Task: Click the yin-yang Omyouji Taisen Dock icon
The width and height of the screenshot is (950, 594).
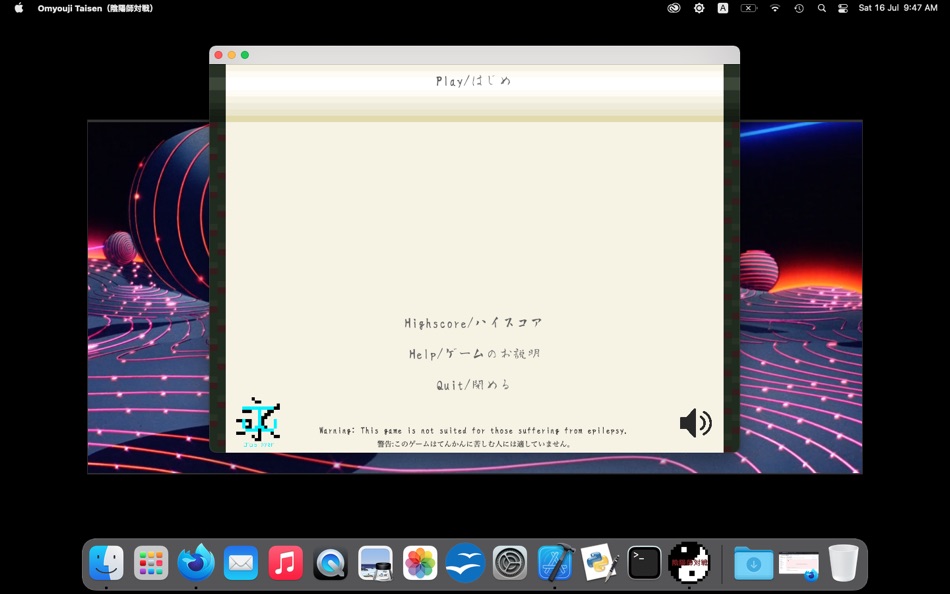Action: pyautogui.click(x=689, y=562)
